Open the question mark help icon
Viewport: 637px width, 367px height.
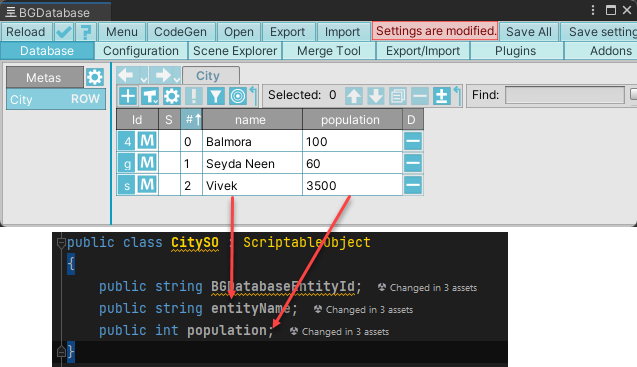[x=86, y=32]
